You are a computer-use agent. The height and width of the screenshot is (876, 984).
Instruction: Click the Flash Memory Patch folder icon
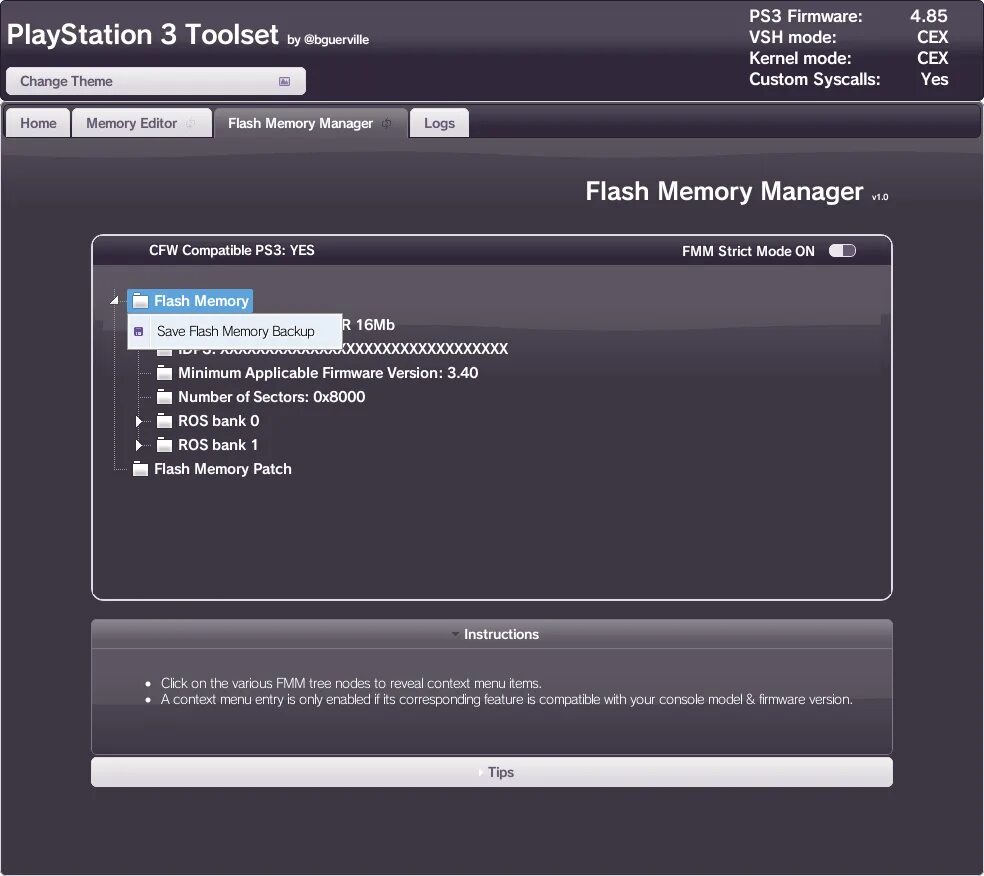tap(141, 469)
